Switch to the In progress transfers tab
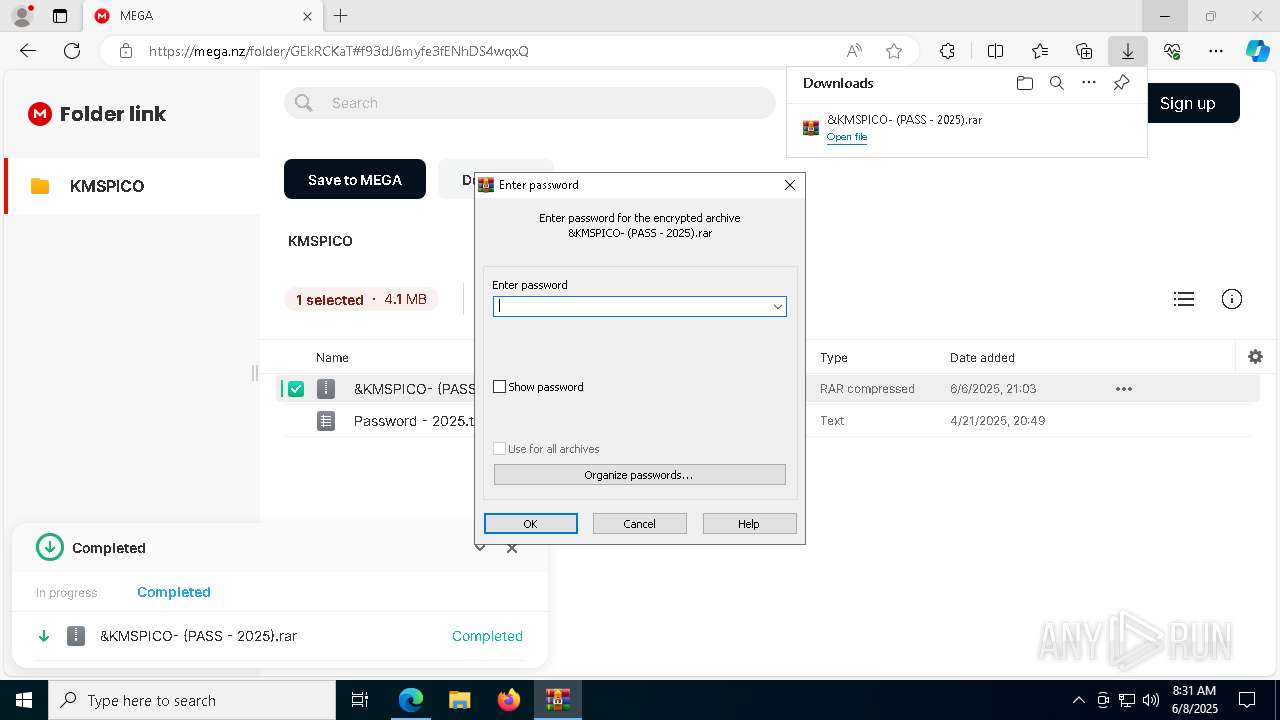This screenshot has width=1280, height=720. tap(66, 593)
